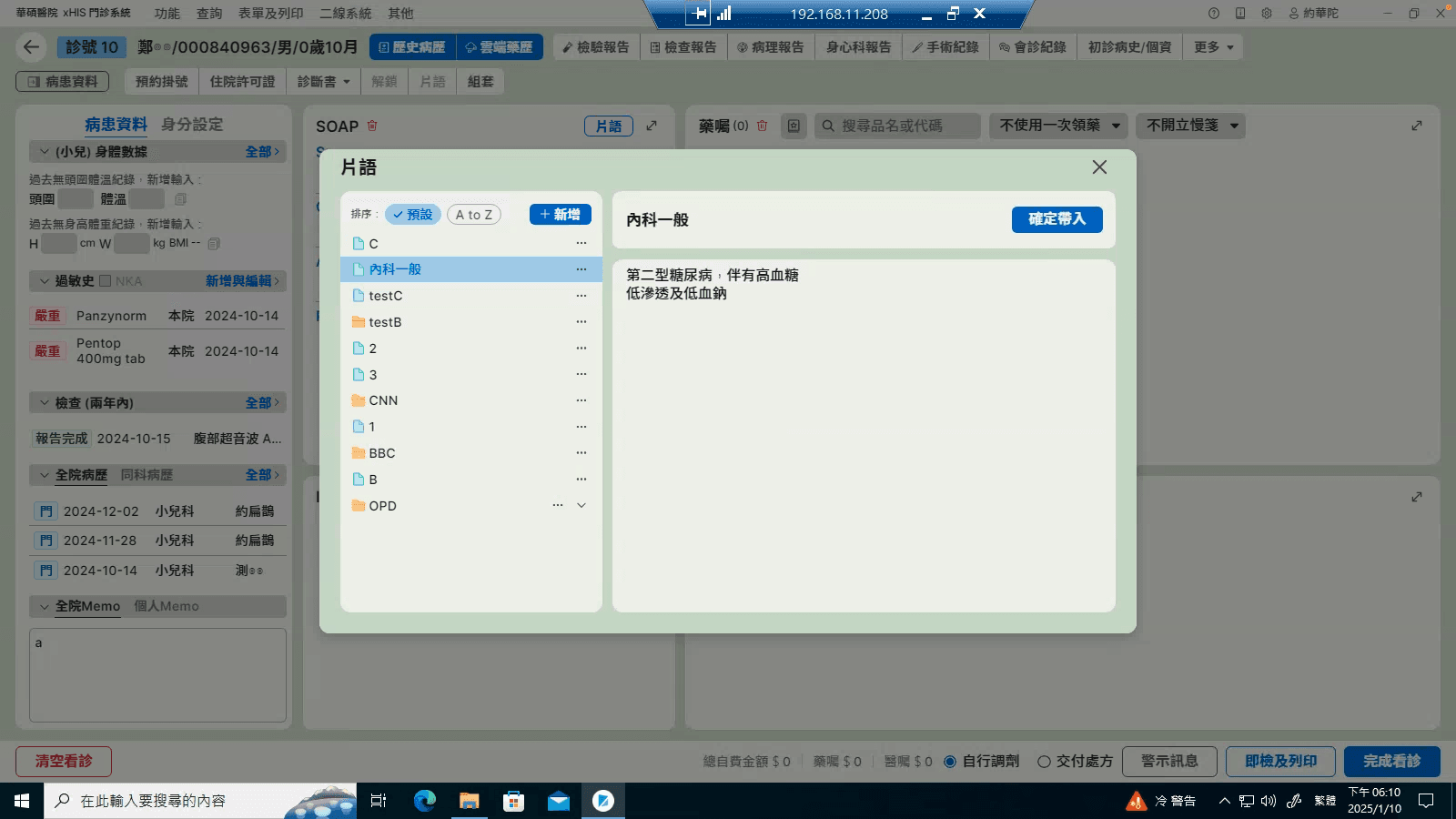Click the drug search input field
The width and height of the screenshot is (1456, 819).
click(897, 126)
